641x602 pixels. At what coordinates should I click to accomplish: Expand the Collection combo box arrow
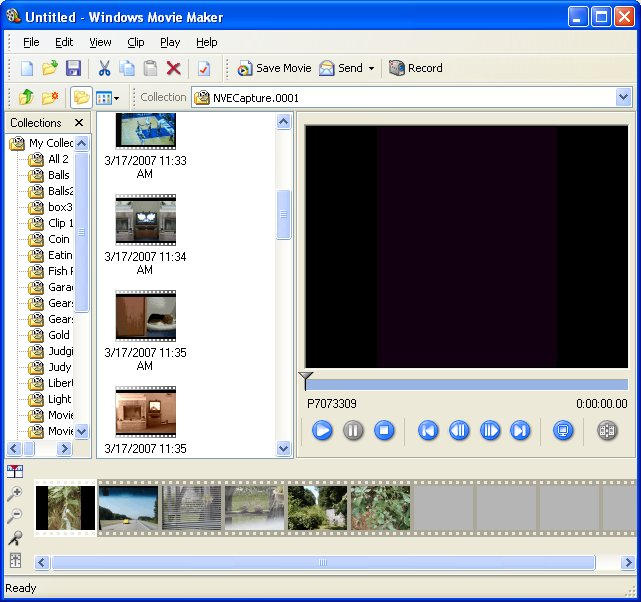coord(623,97)
